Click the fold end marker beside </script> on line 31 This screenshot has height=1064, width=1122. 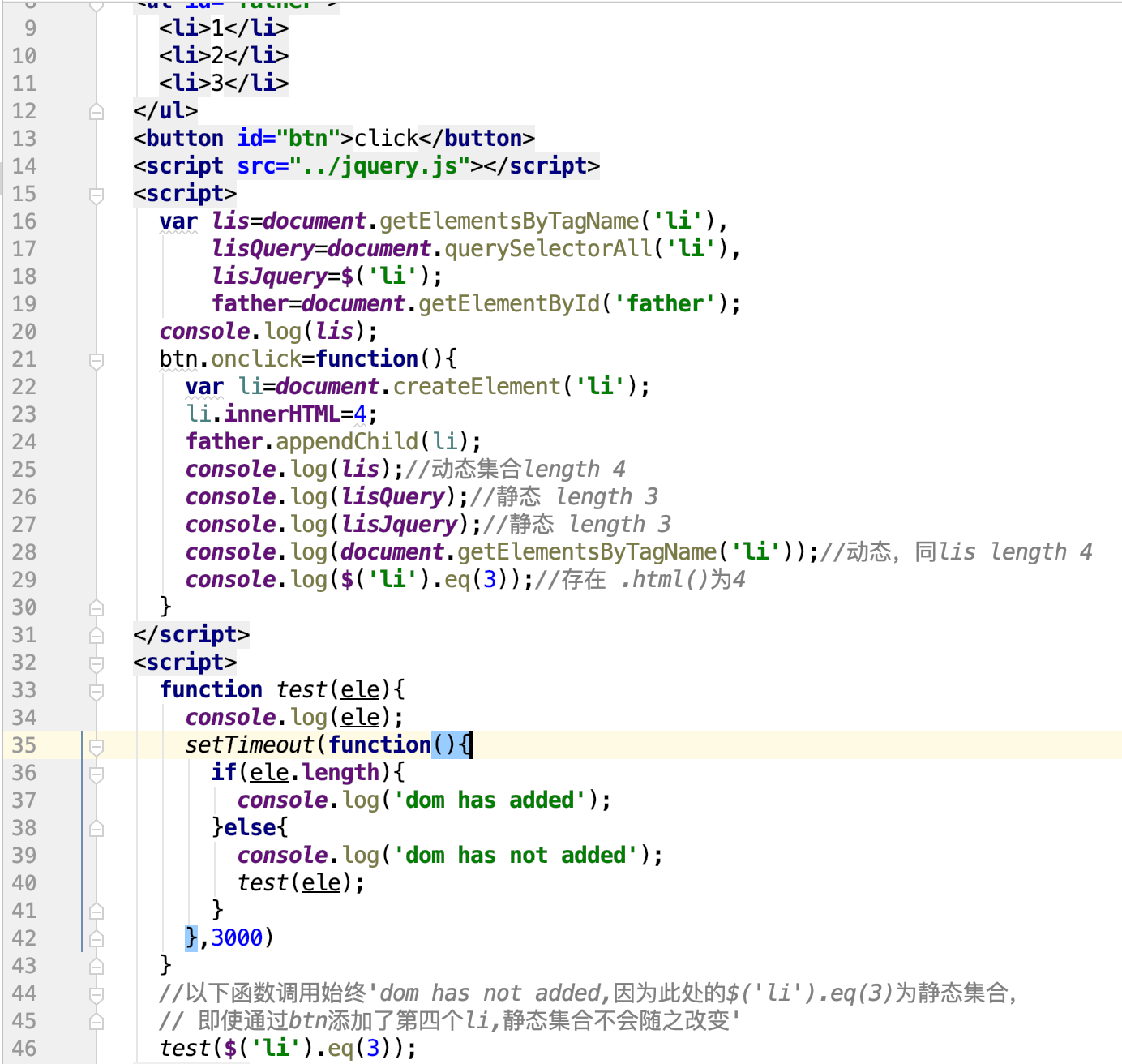click(x=96, y=636)
